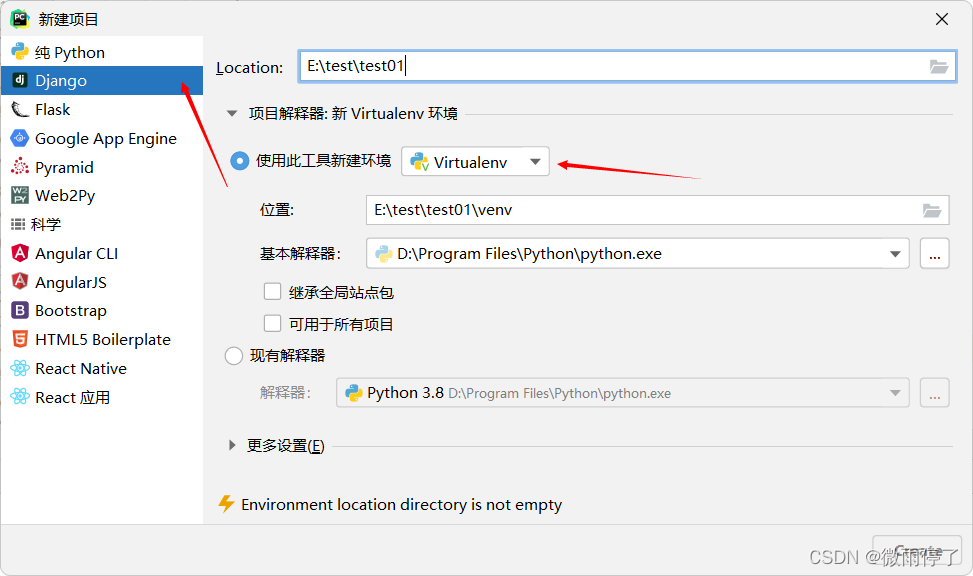973x576 pixels.
Task: Enable 继承全局站点包 checkbox
Action: pos(272,292)
